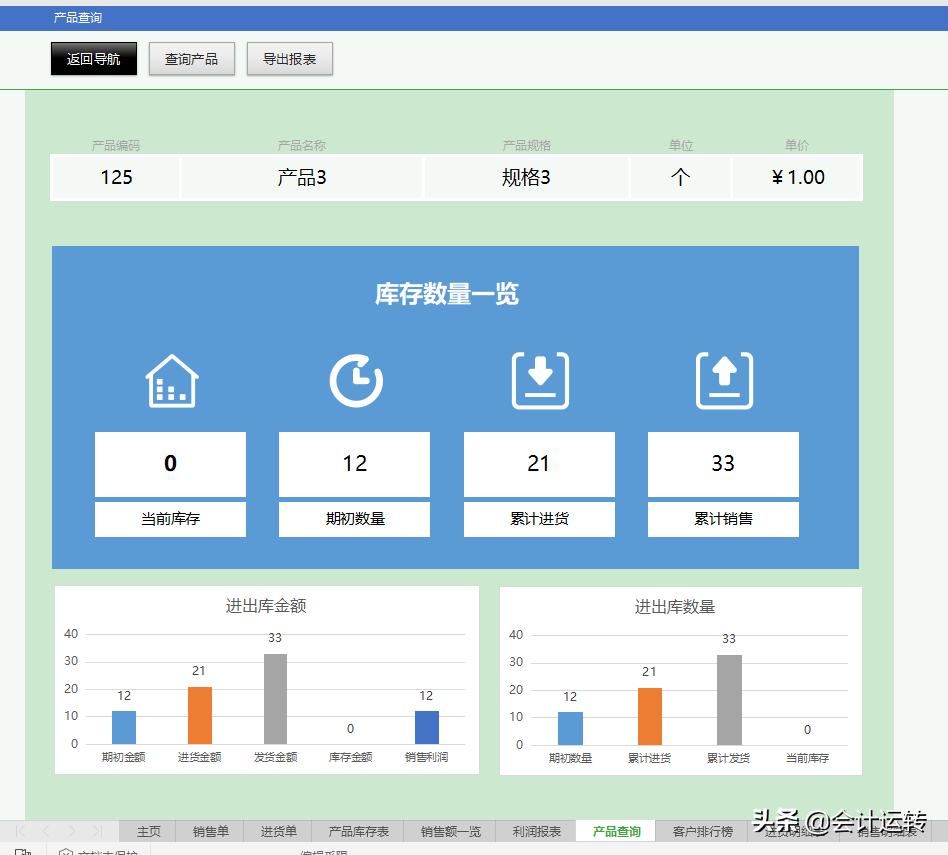Click the 查询产品 button
This screenshot has width=948, height=855.
192,59
